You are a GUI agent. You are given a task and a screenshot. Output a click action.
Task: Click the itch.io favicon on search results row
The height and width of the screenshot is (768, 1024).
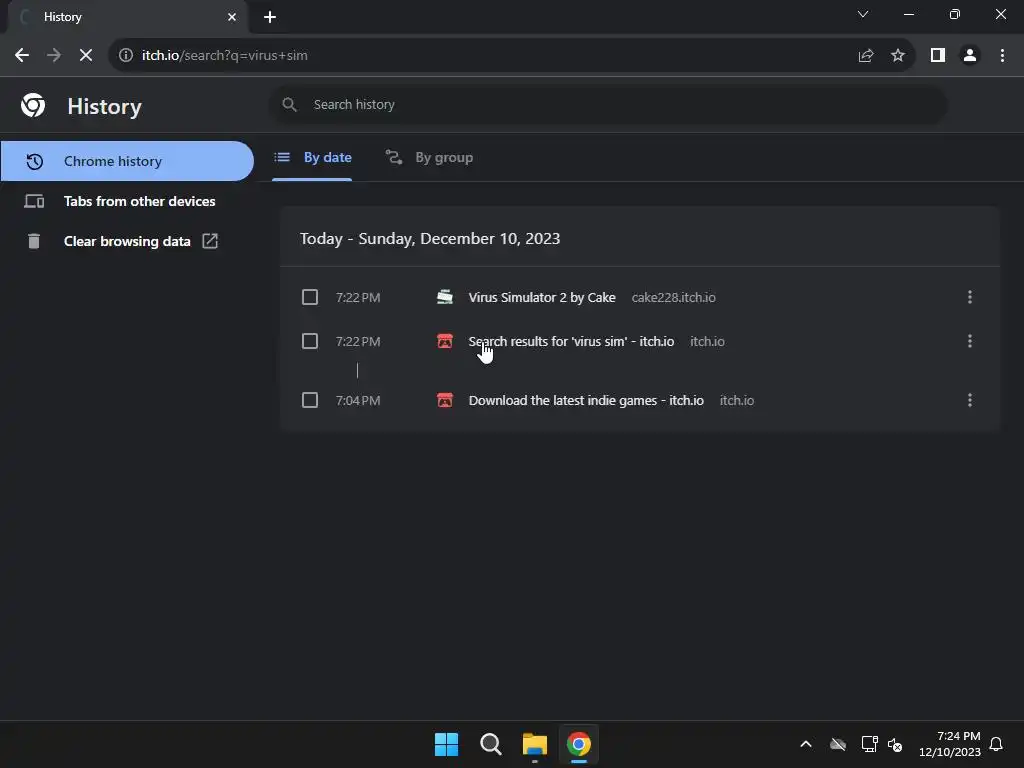click(445, 341)
